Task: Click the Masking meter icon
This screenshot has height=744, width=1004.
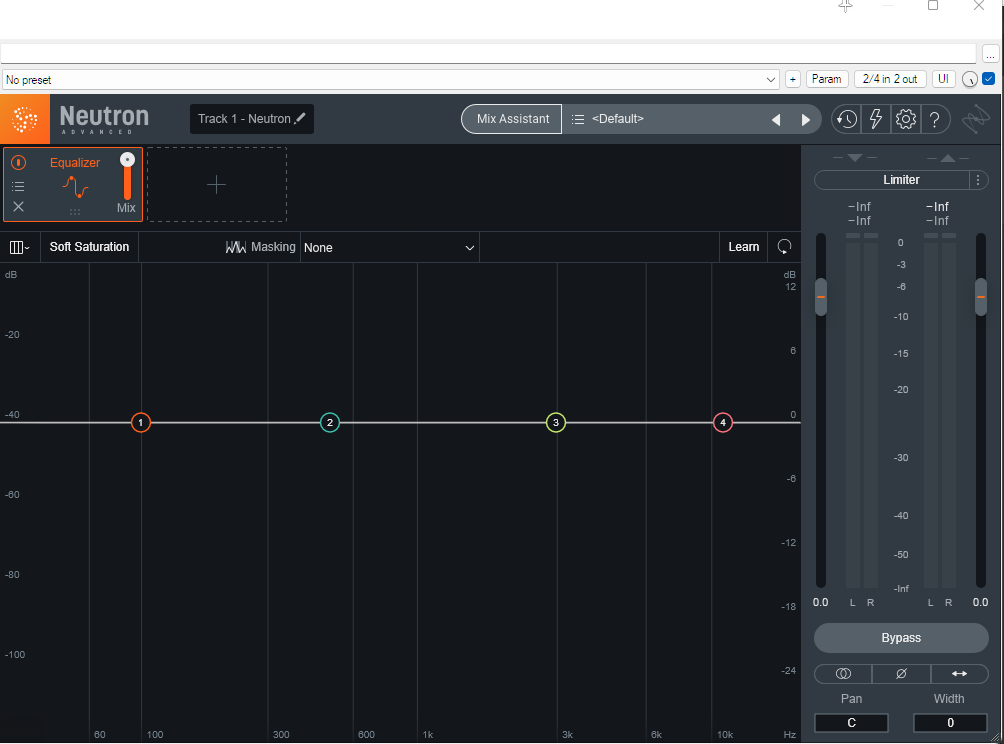Action: coord(236,247)
